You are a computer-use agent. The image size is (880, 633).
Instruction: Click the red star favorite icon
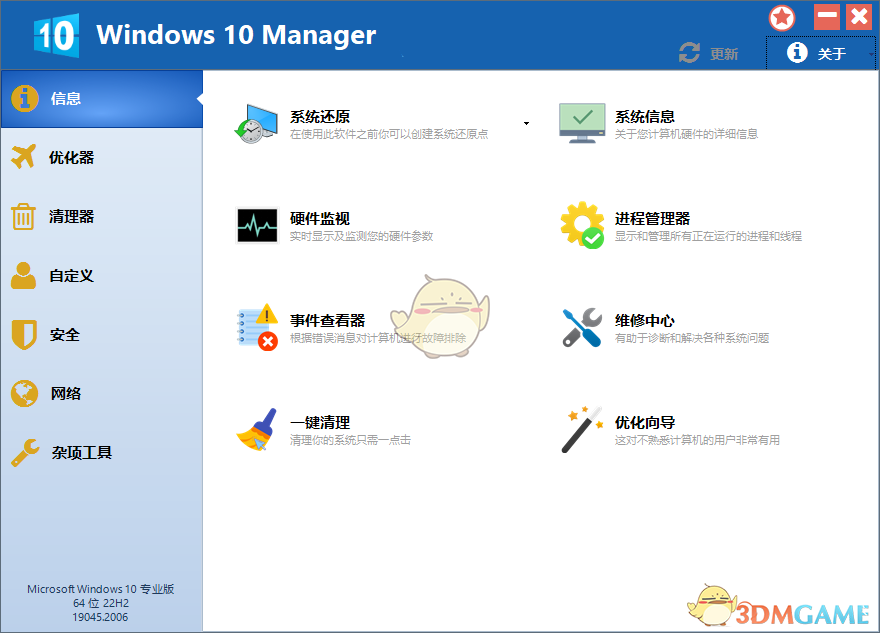pos(782,17)
